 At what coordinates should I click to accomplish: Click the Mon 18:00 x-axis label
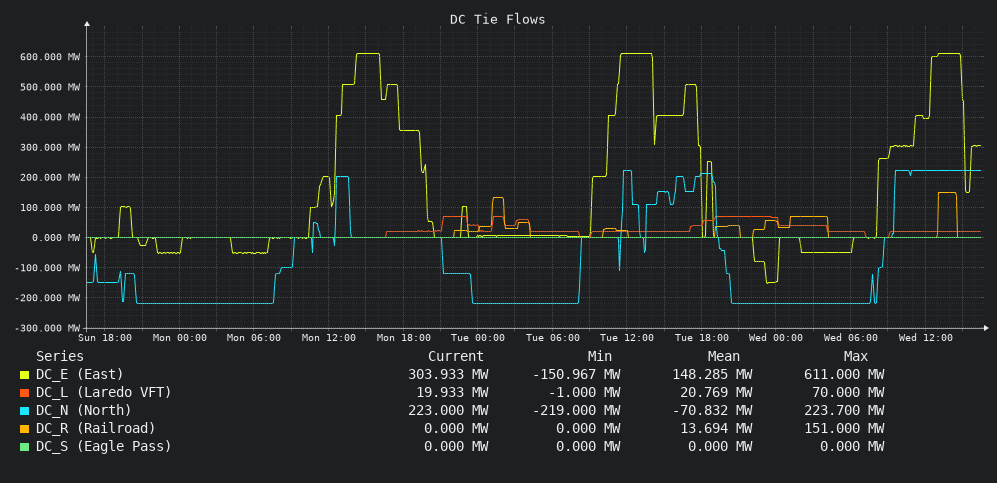click(403, 338)
